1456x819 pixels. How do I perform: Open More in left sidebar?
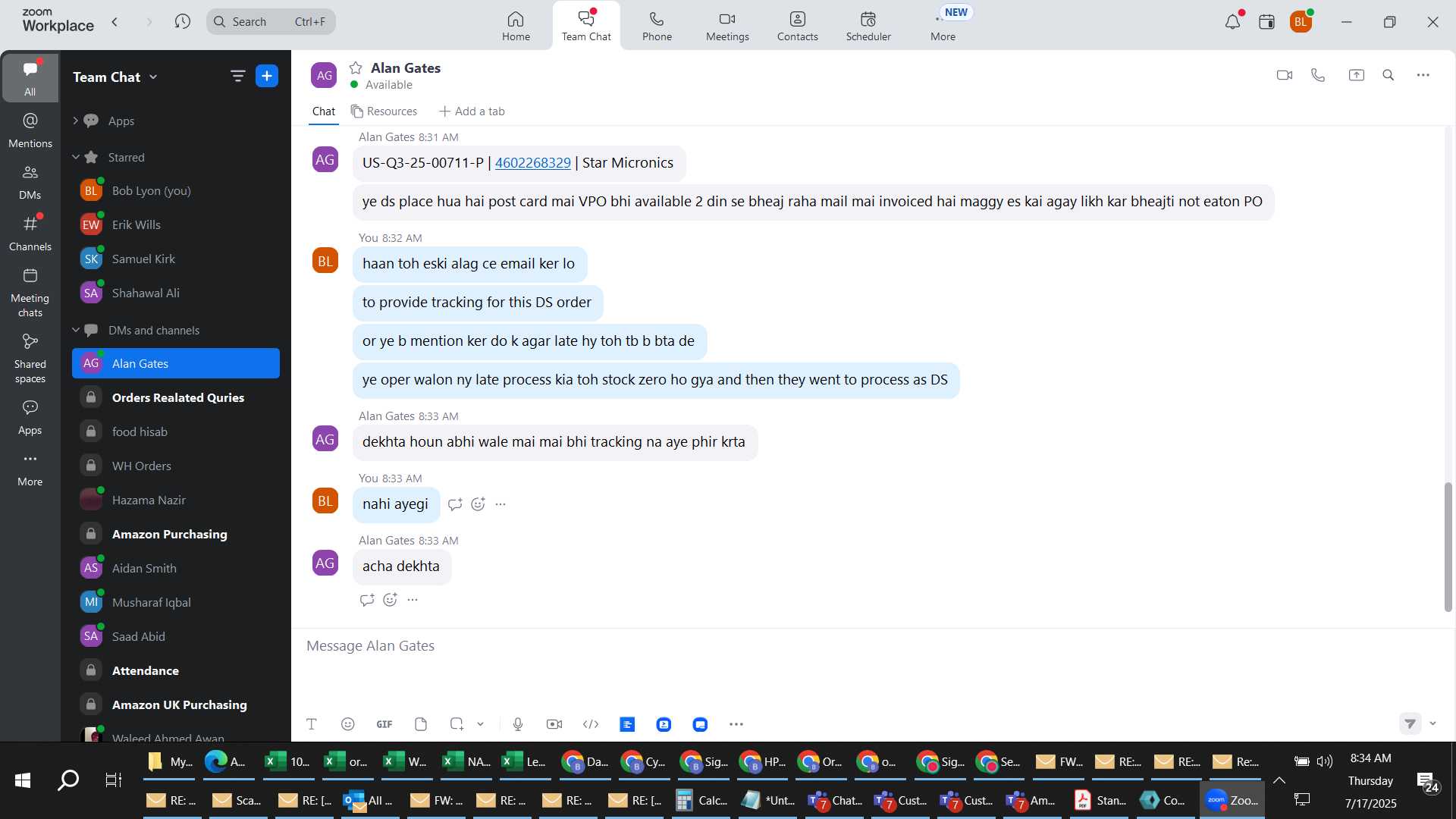pos(30,469)
